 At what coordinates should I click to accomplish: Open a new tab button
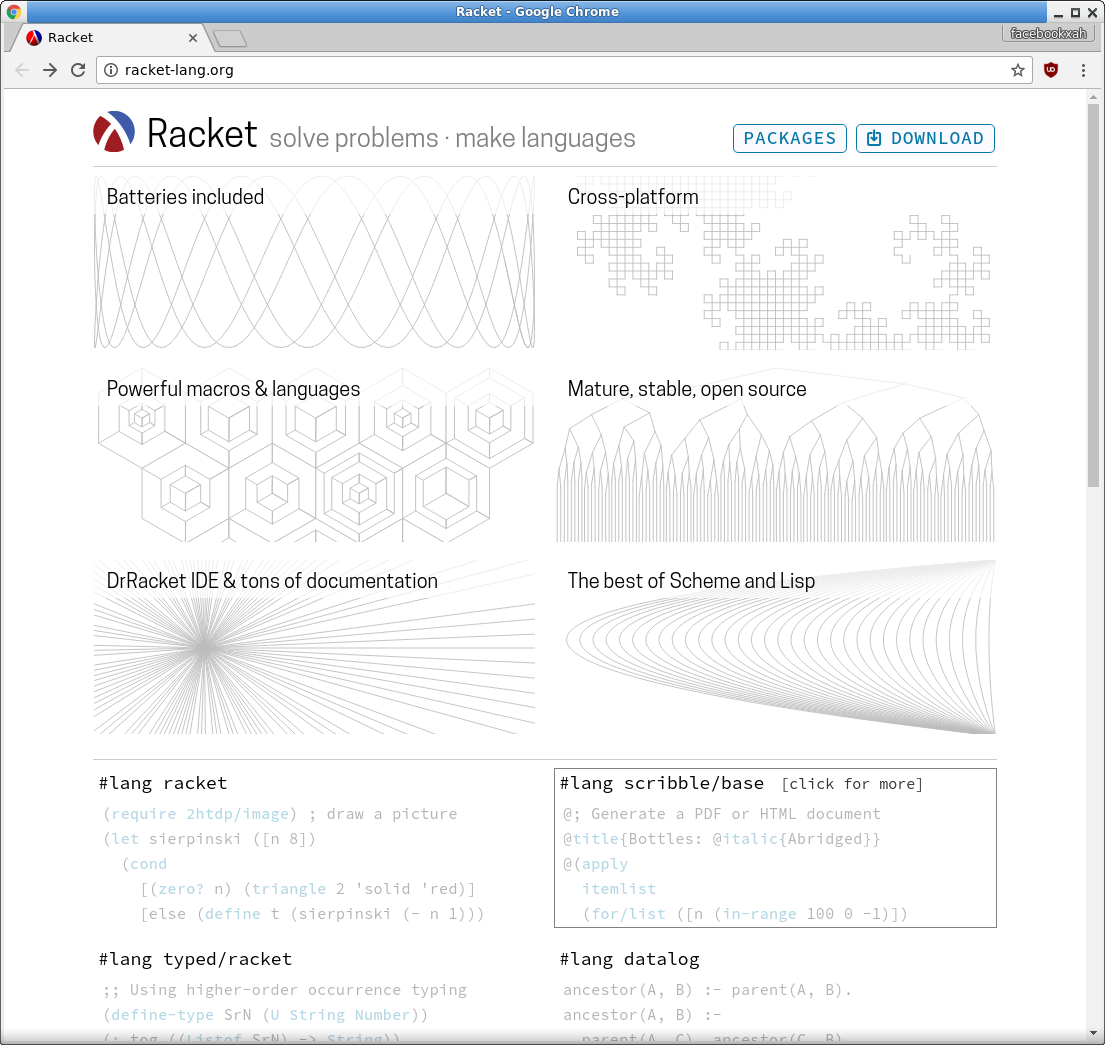230,39
